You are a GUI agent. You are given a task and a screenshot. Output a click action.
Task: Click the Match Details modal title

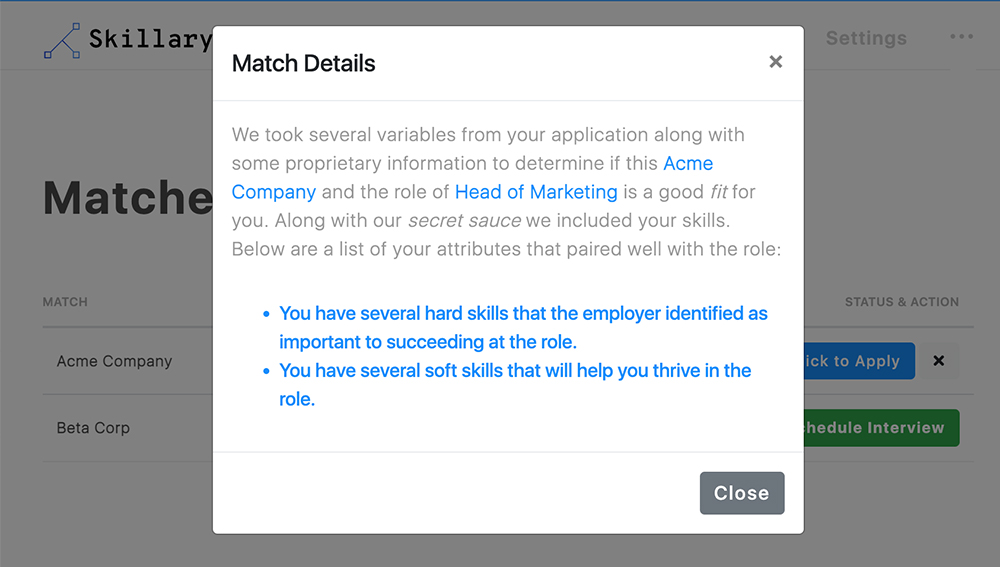point(303,63)
